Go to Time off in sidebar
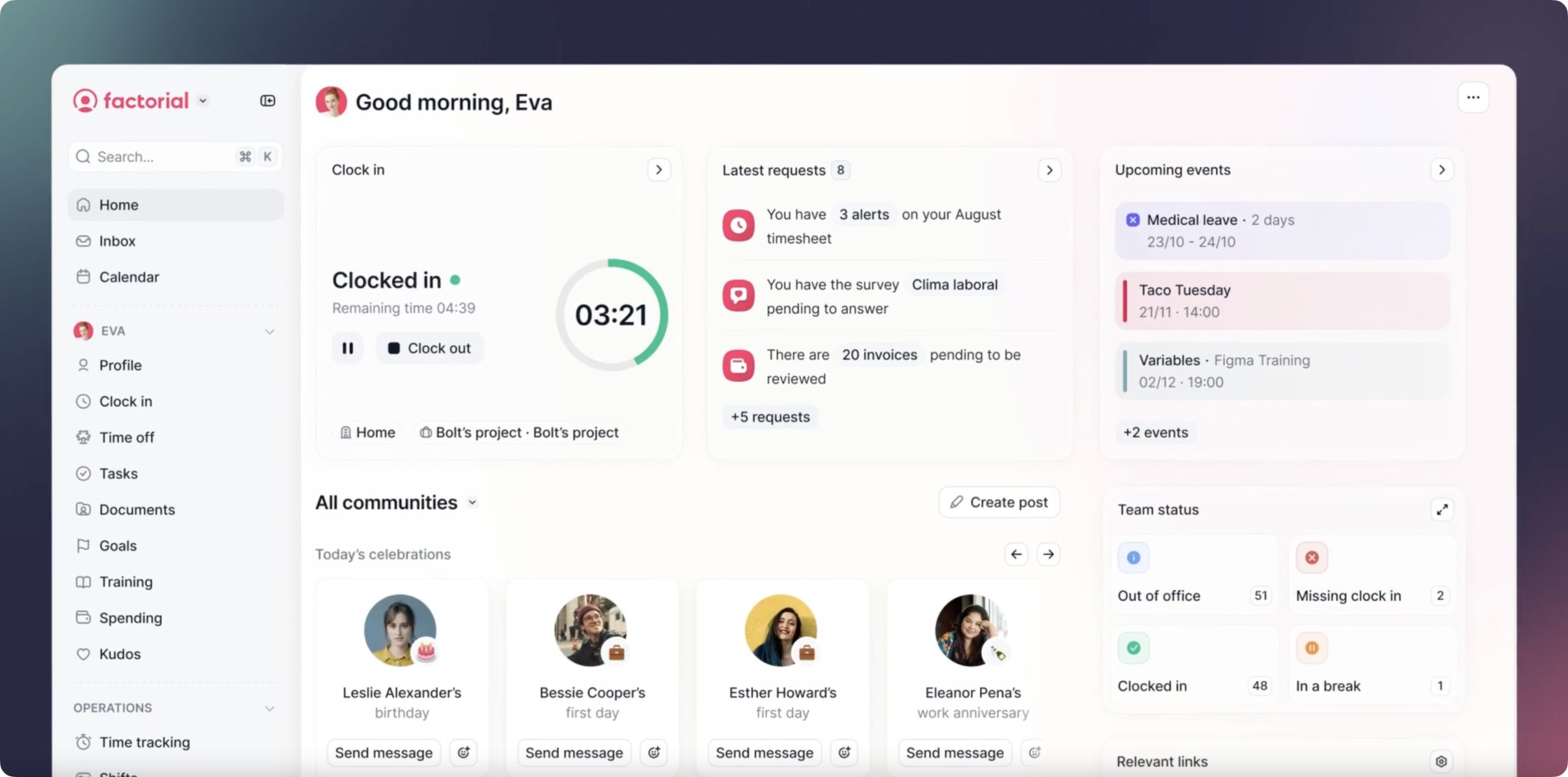1568x777 pixels. point(126,437)
